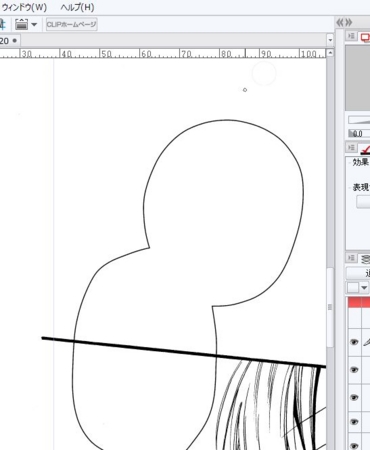Collapse palette dock with left double arrow
This screenshot has height=450, width=370.
coord(340,23)
